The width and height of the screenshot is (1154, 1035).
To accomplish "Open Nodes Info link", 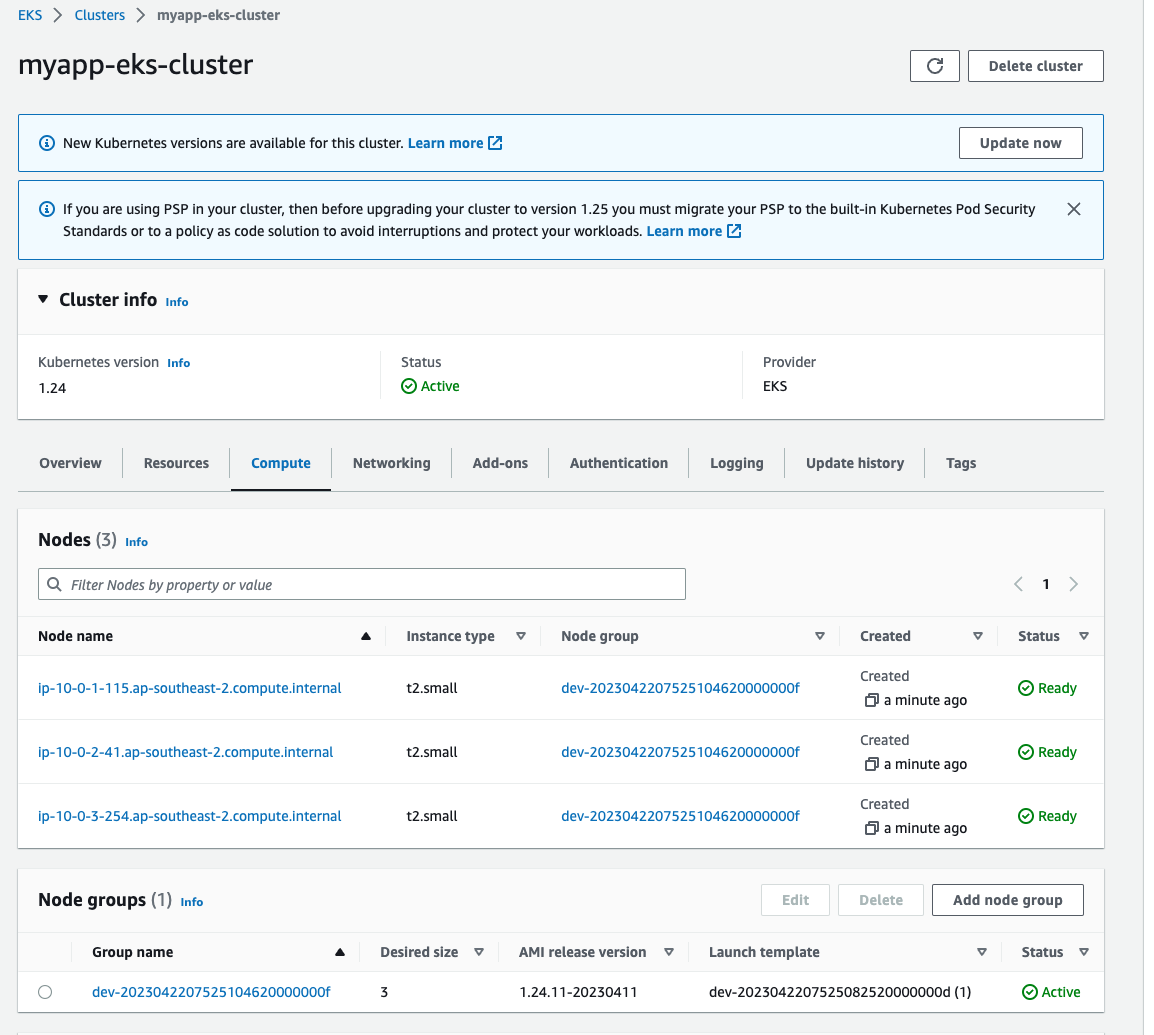I will [x=136, y=542].
